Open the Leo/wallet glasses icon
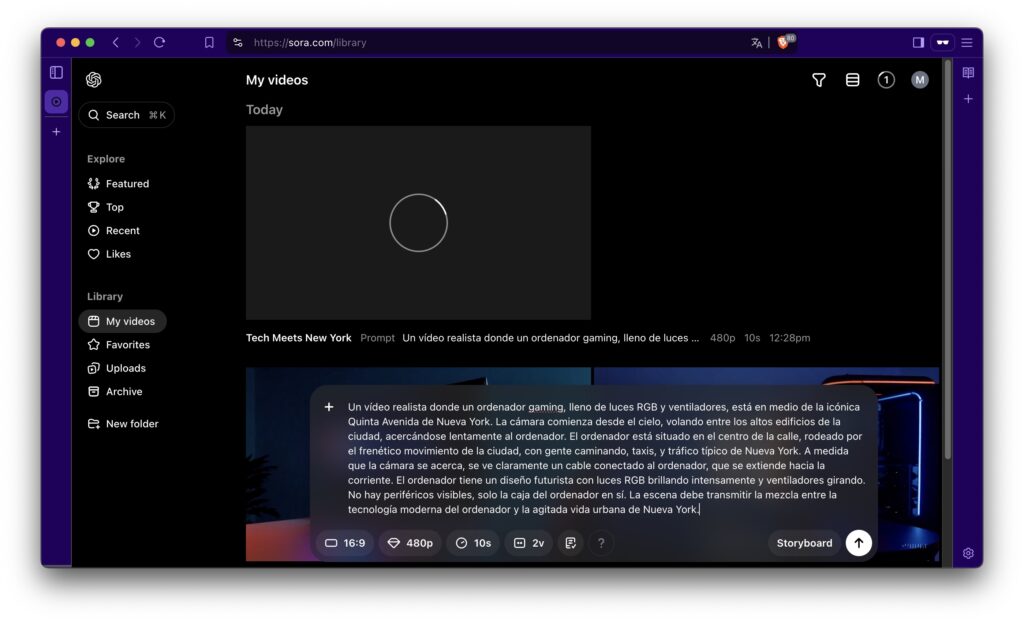Image resolution: width=1024 pixels, height=622 pixels. coord(942,42)
